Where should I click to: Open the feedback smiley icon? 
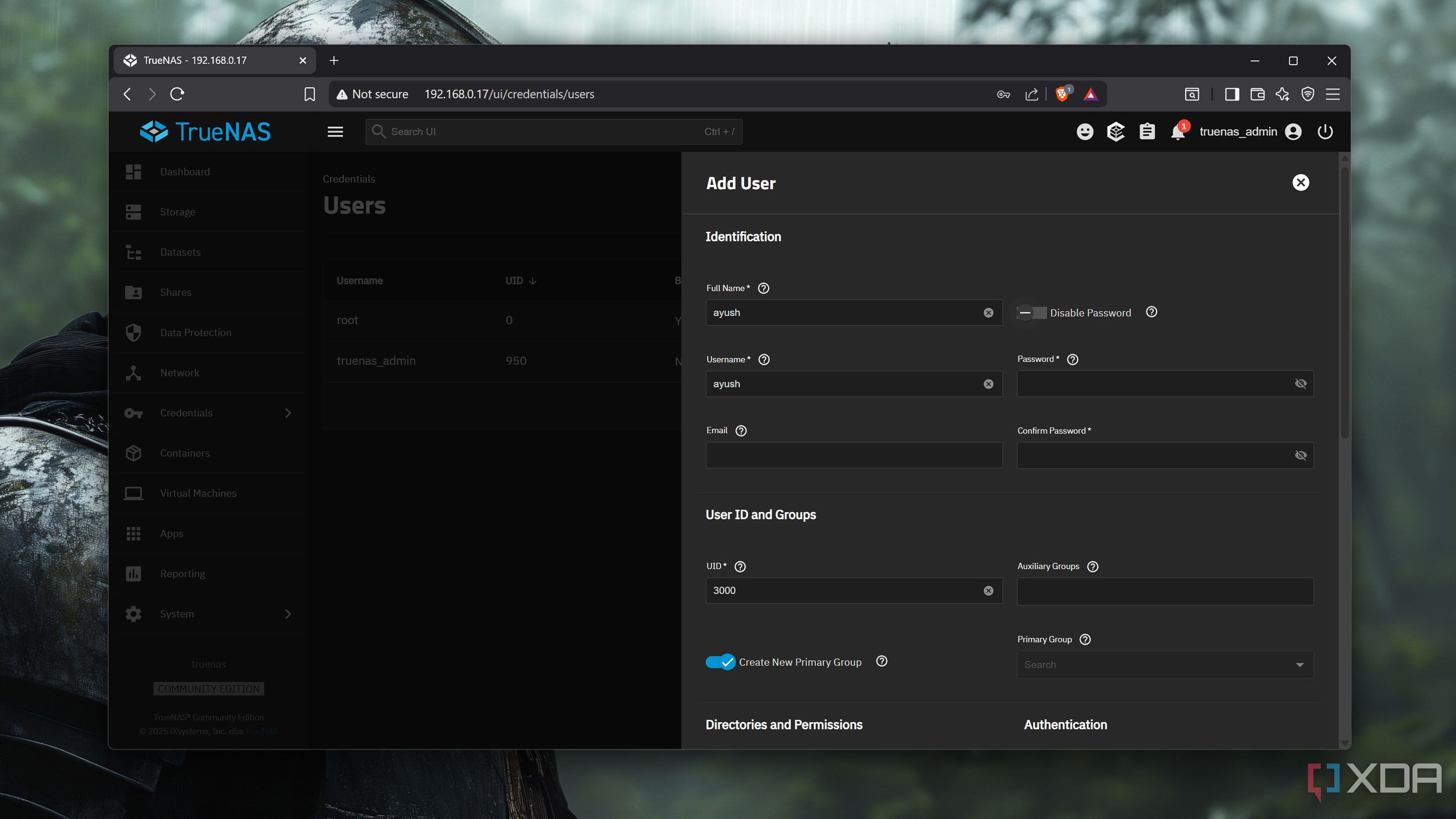(x=1085, y=132)
